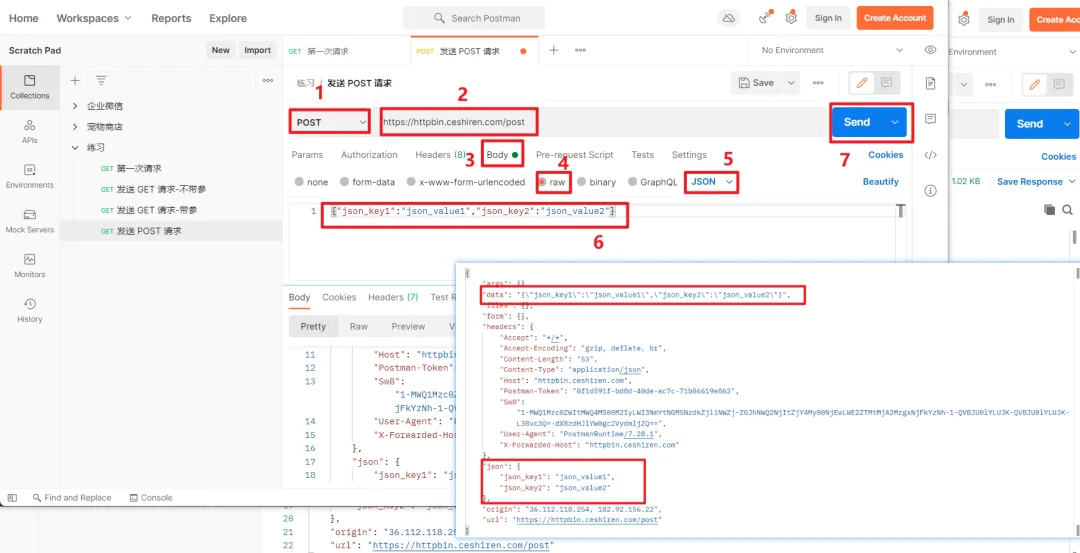Click the filter icon in collections sidebar
1080x553 pixels.
[x=101, y=81]
